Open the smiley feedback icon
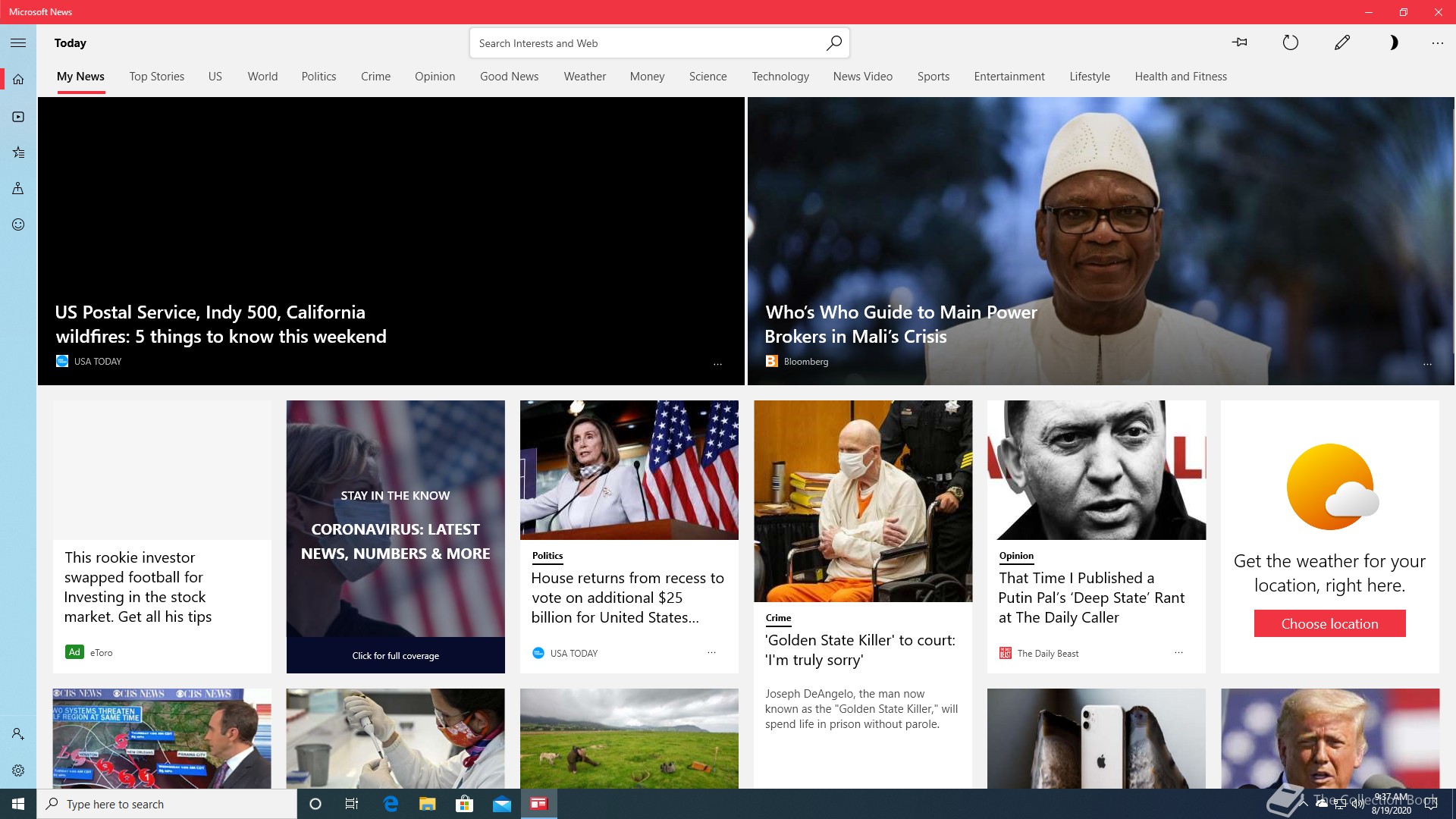 pos(18,224)
